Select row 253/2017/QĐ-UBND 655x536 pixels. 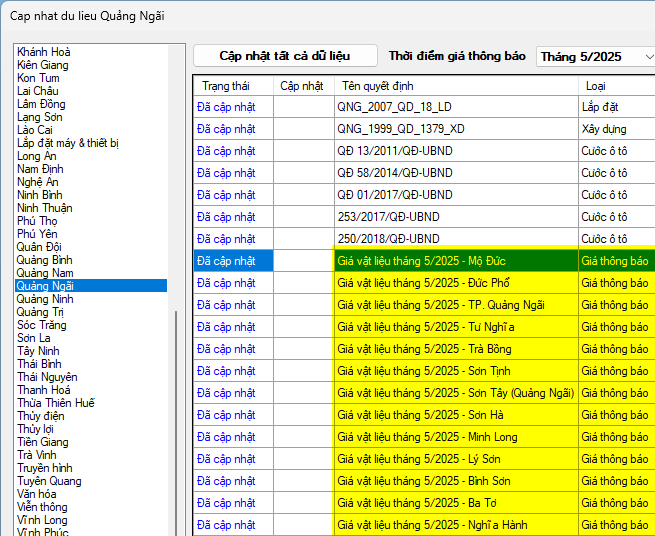[x=424, y=217]
